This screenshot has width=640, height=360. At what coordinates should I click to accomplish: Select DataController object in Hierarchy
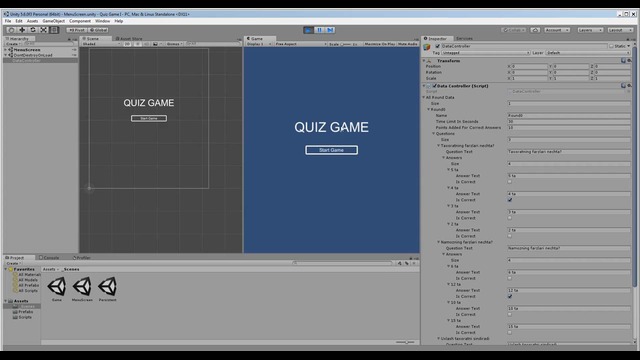40,60
